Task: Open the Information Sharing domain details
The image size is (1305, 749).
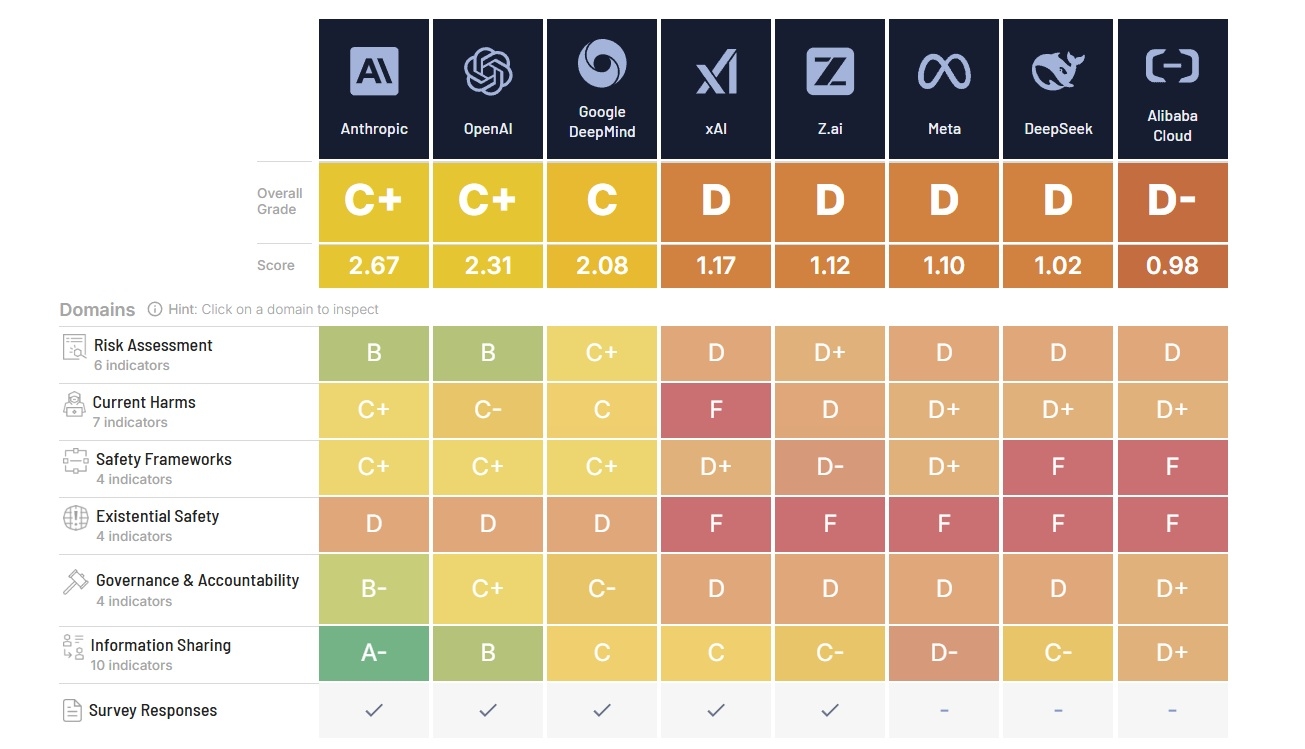Action: (x=160, y=654)
